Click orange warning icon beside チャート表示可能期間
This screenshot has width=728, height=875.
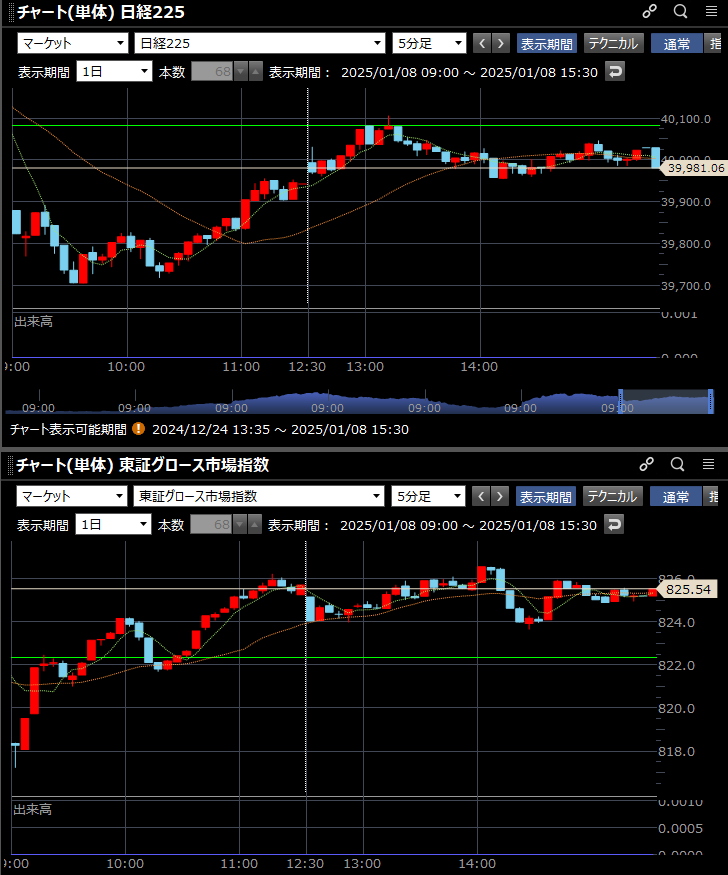(138, 429)
